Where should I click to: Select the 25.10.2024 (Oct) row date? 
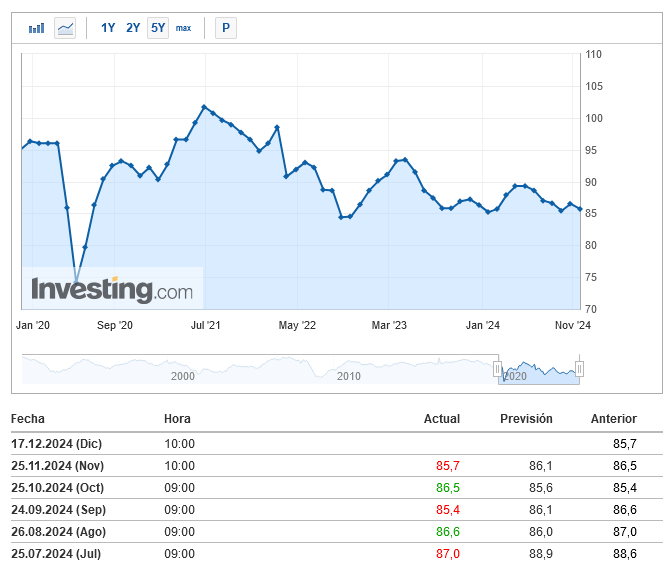pos(58,488)
